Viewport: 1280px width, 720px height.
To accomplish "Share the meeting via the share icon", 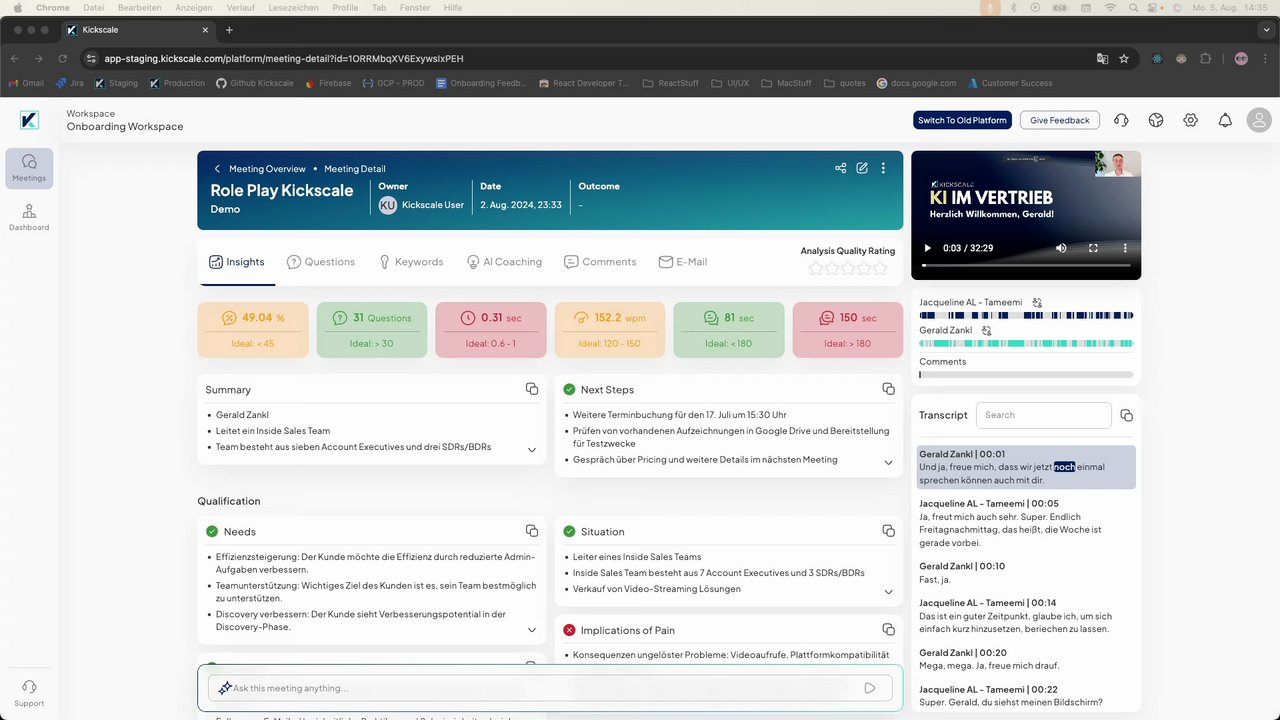I will tap(840, 168).
